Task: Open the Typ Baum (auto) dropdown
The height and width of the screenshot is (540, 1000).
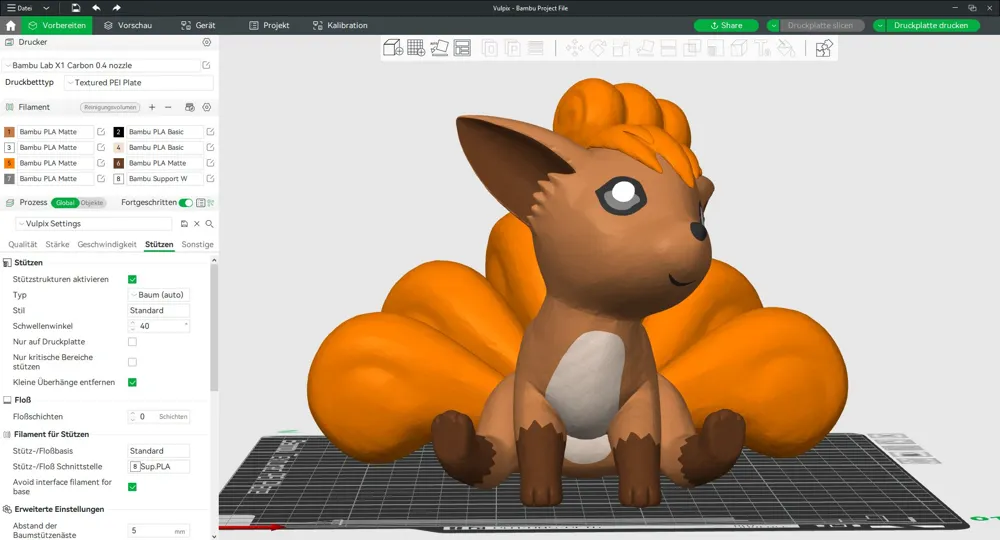Action: click(159, 295)
